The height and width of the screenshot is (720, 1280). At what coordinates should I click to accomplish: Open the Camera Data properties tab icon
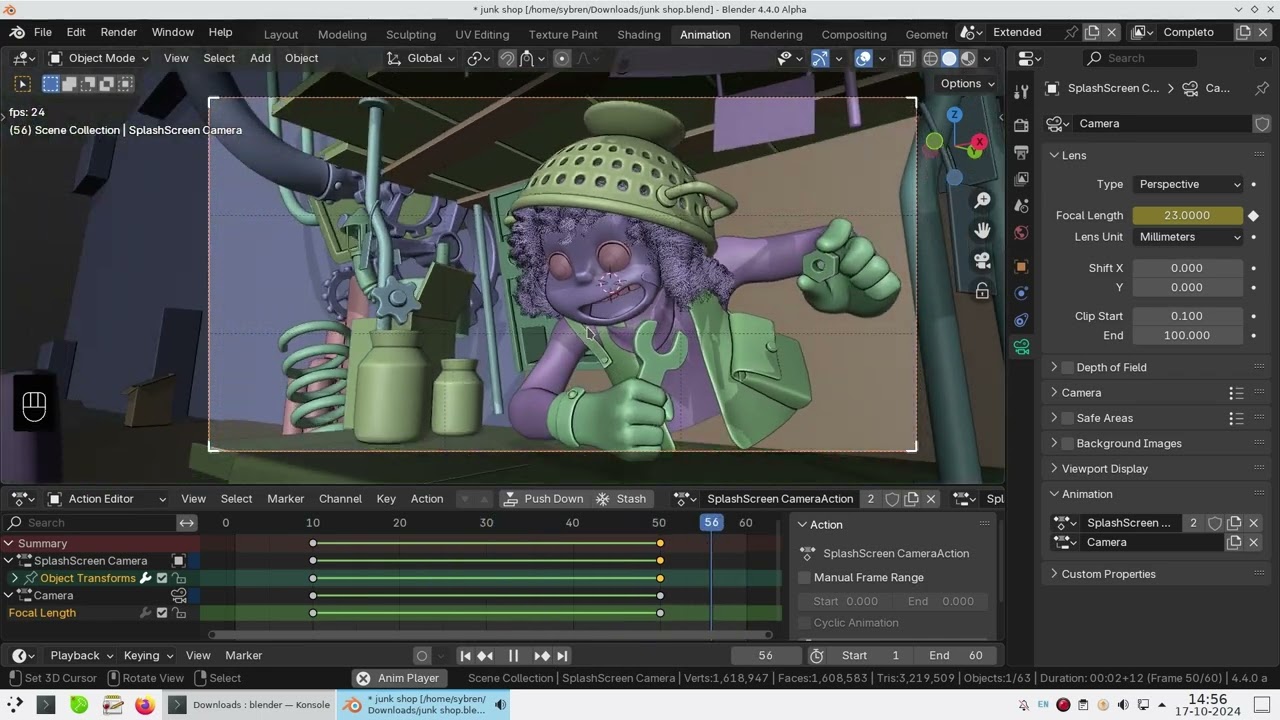1021,347
